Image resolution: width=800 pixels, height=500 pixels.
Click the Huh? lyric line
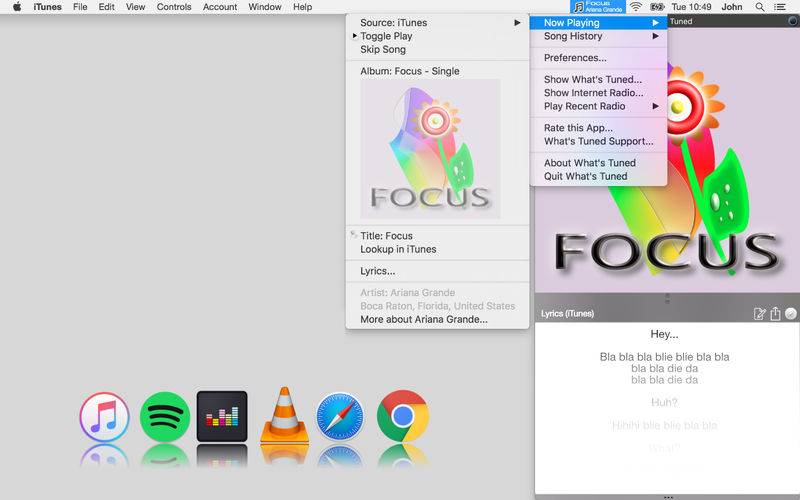[664, 403]
